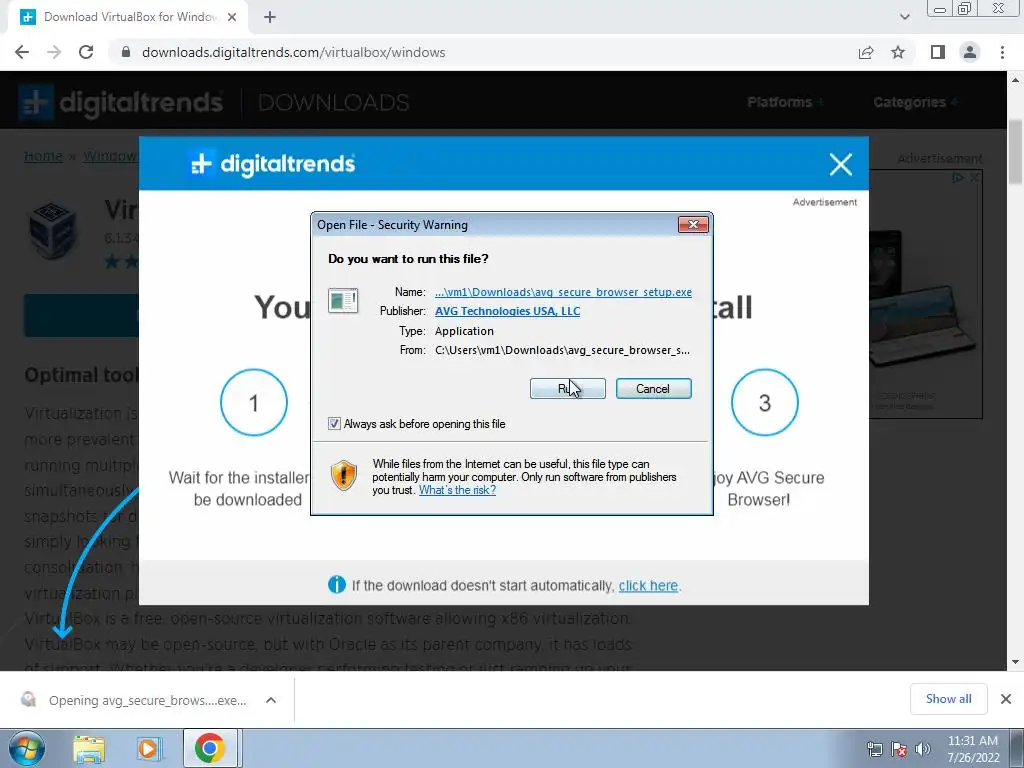Reload the current page
This screenshot has height=768, width=1024.
[86, 52]
